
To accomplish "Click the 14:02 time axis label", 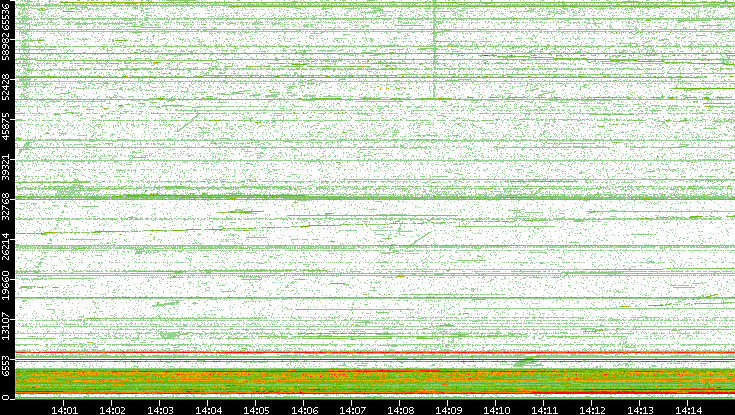I will (x=112, y=410).
